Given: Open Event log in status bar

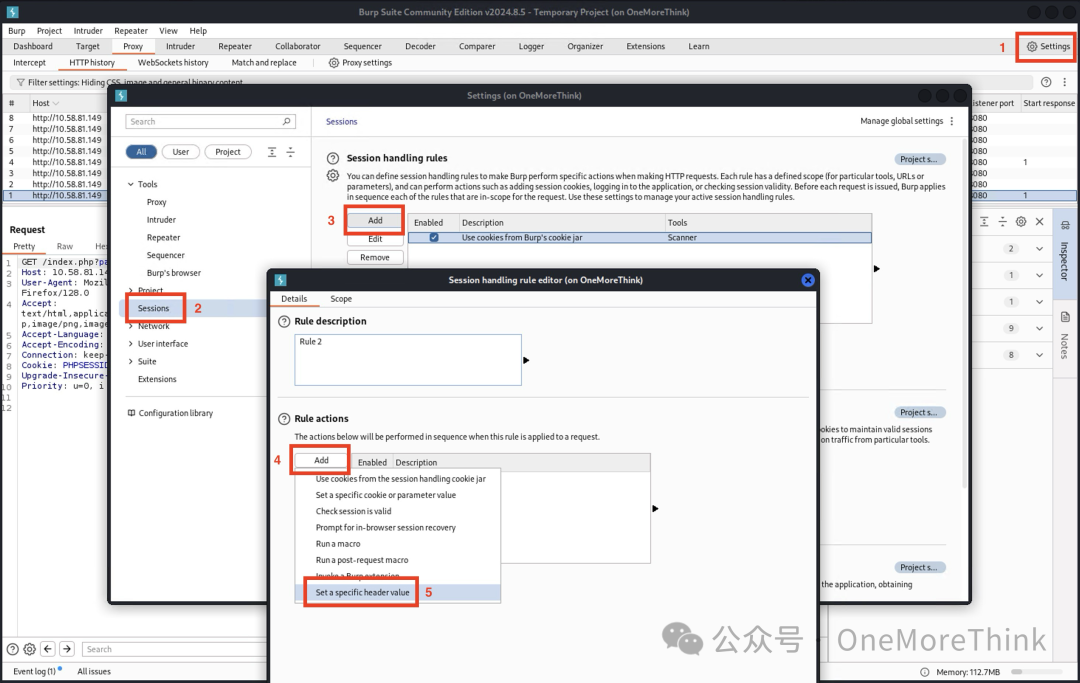Looking at the screenshot, I should [x=34, y=671].
